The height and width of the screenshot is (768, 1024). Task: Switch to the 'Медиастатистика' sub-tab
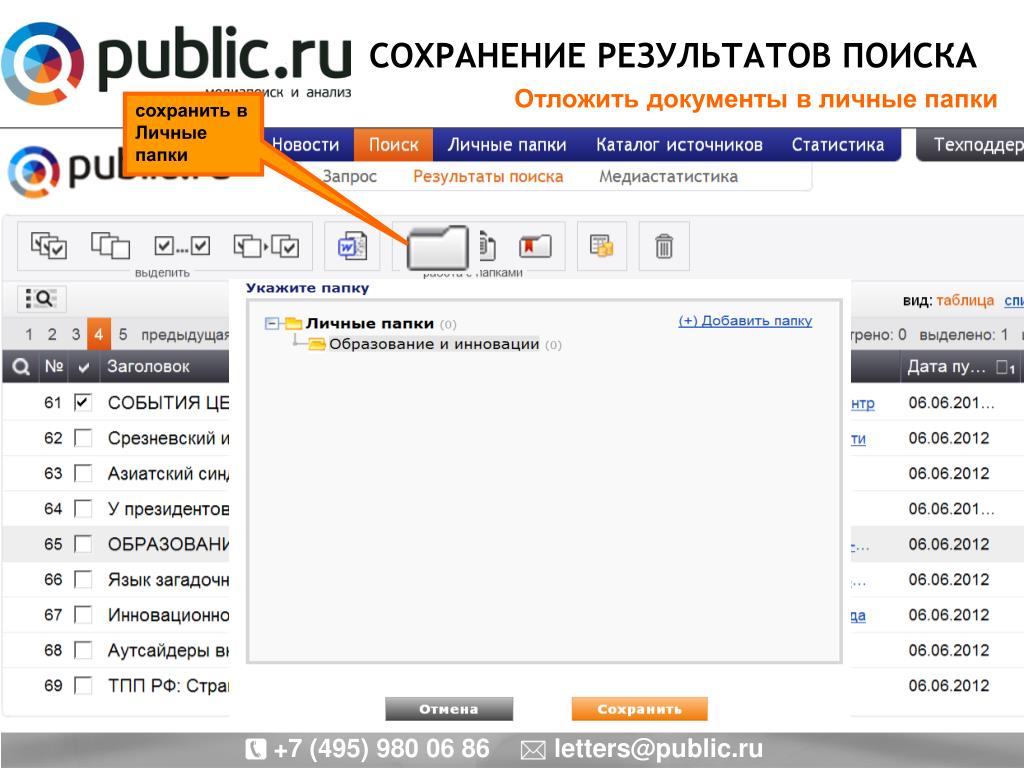(x=668, y=176)
